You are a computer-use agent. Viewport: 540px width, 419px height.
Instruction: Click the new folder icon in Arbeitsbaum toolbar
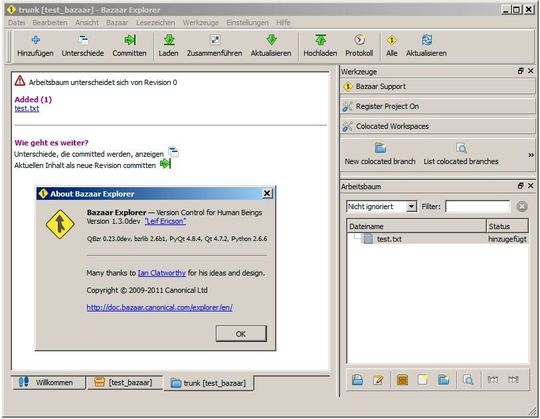pyautogui.click(x=444, y=380)
